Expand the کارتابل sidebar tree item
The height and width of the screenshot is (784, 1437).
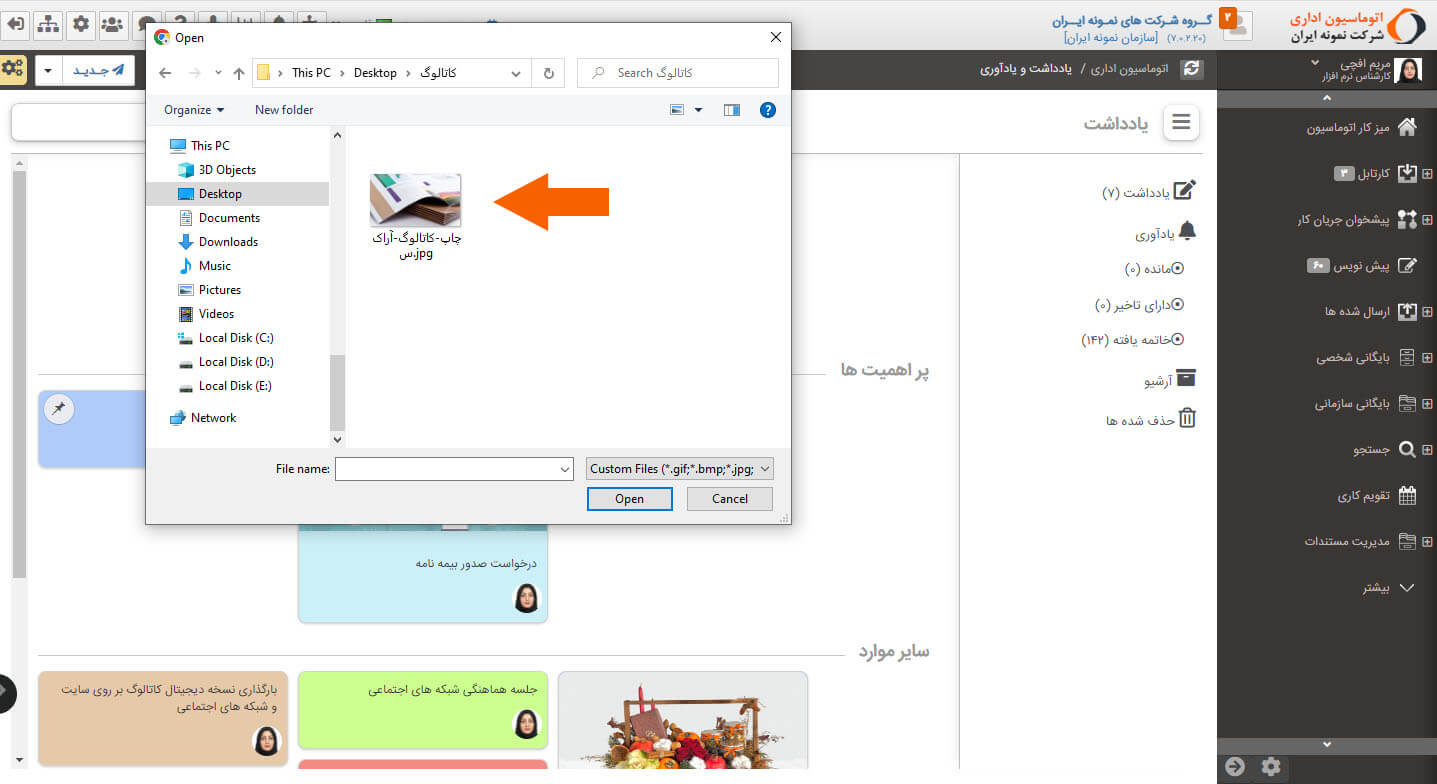[1427, 174]
